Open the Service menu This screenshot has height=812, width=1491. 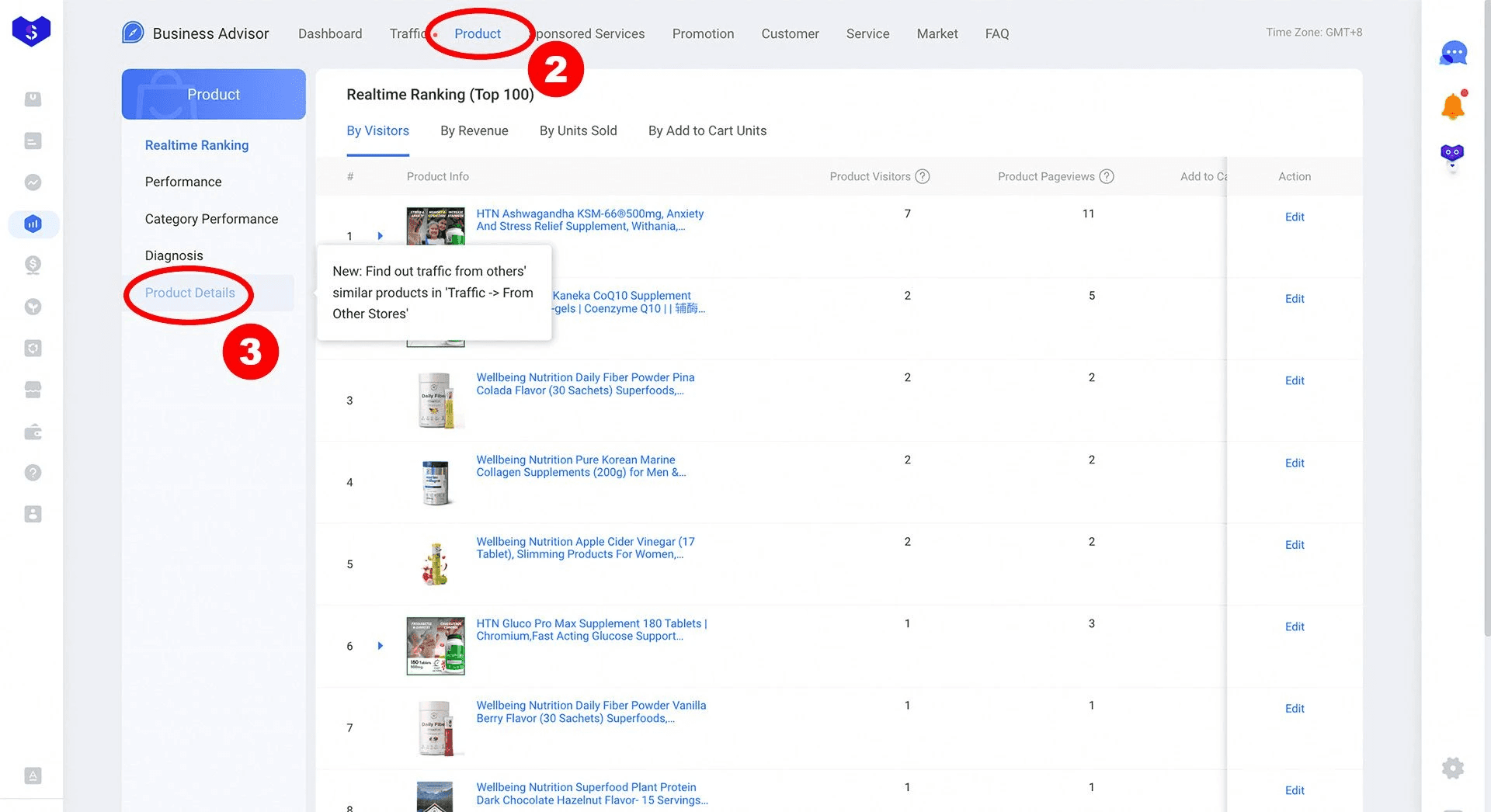click(867, 33)
